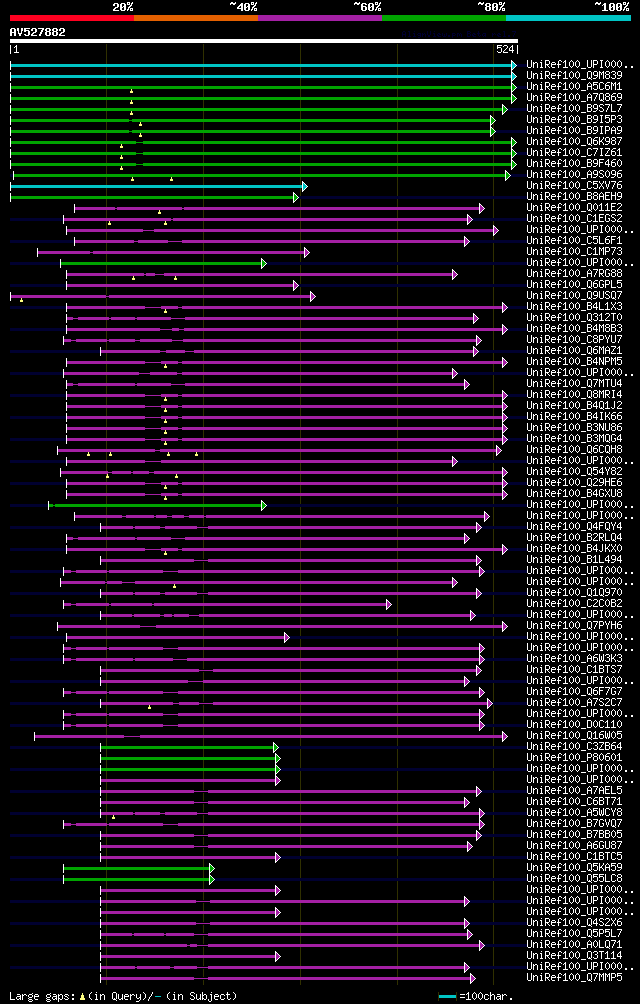Select the UniRef100_Q7MTU4 label
The image size is (640, 1004).
tap(573, 384)
